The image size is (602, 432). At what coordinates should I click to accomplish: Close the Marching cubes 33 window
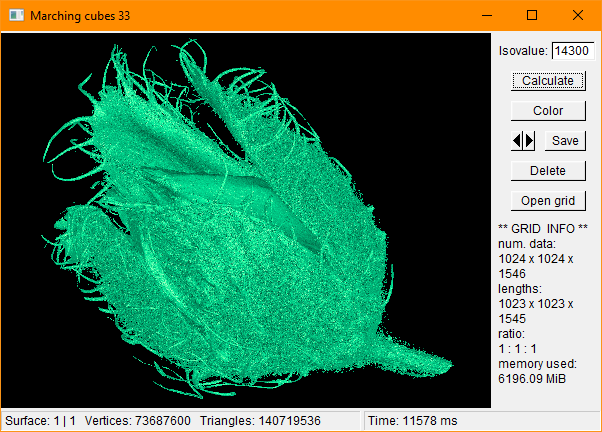pos(578,16)
